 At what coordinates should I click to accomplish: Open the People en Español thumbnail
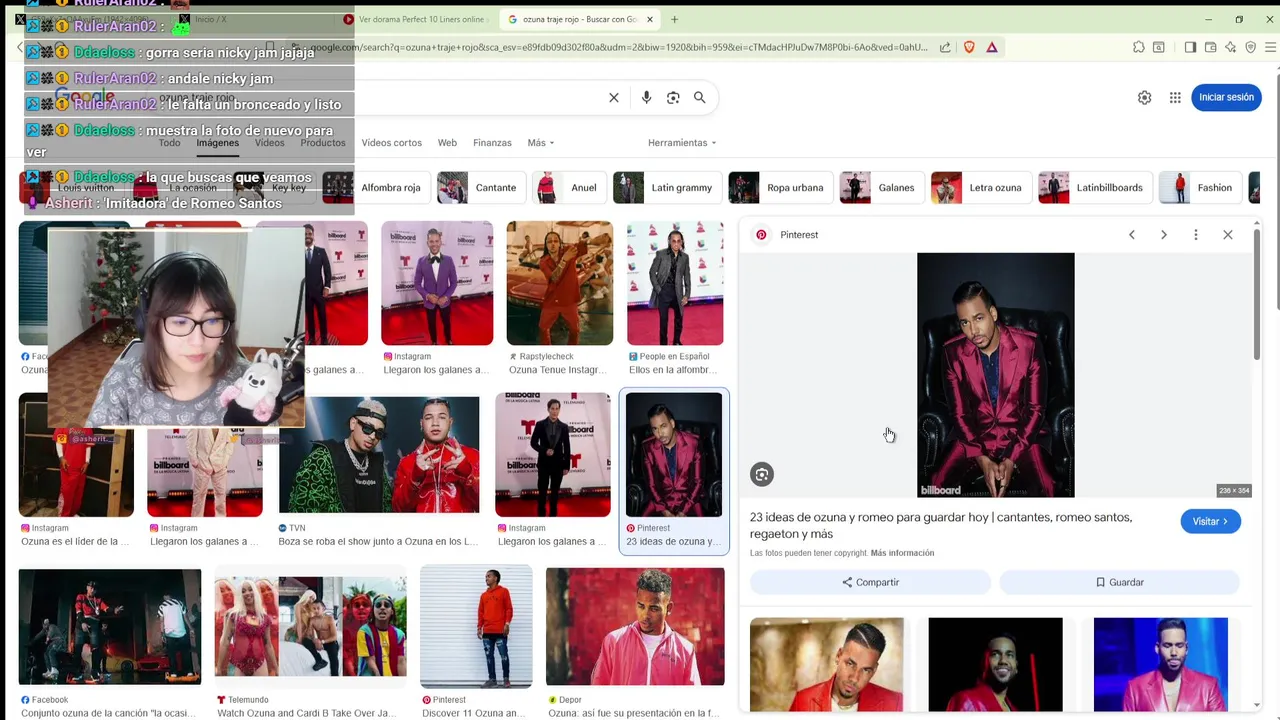675,283
